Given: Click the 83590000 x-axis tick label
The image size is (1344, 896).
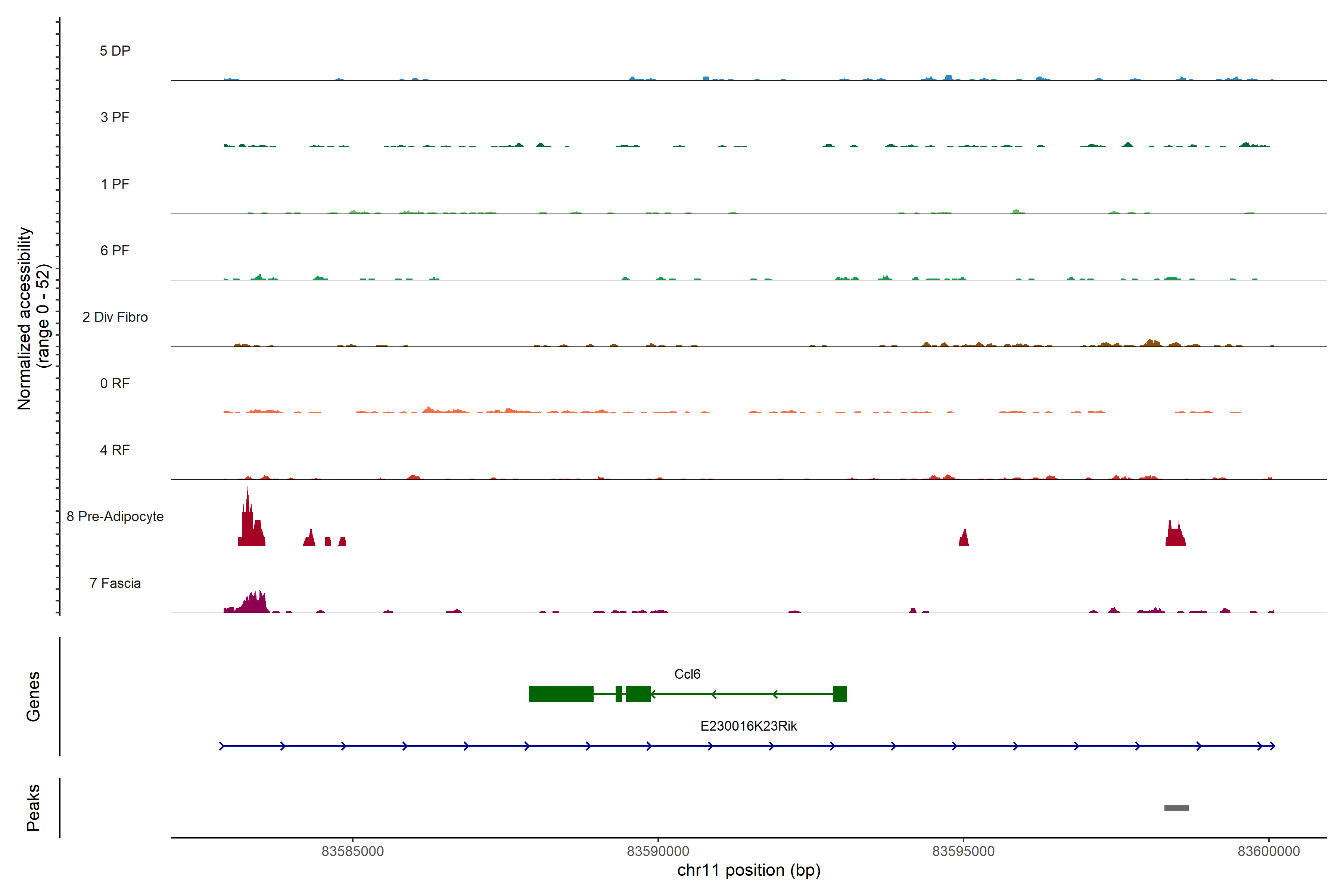Looking at the screenshot, I should point(658,851).
